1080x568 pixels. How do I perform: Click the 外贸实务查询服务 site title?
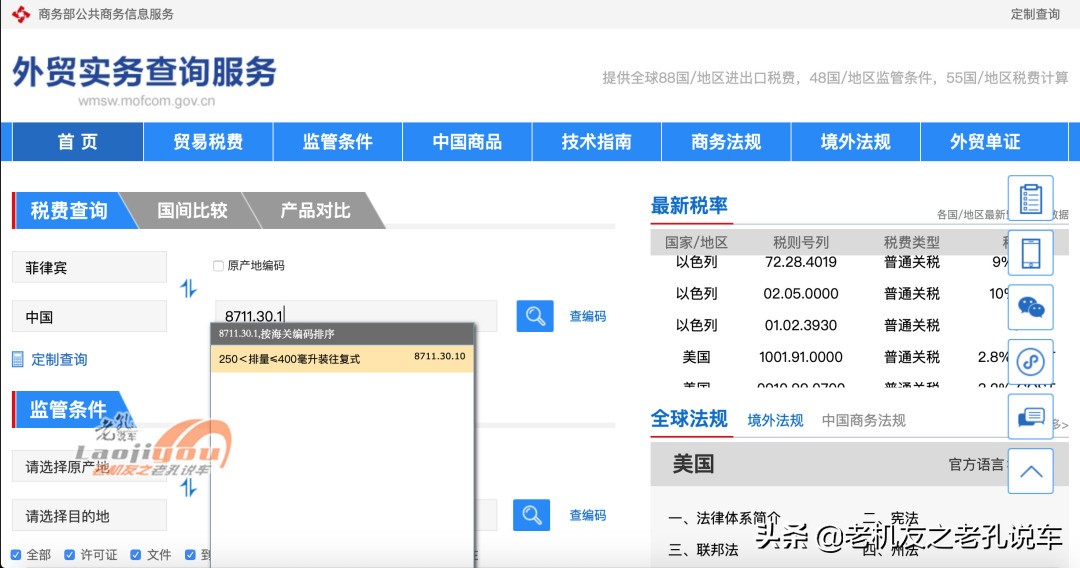(145, 72)
